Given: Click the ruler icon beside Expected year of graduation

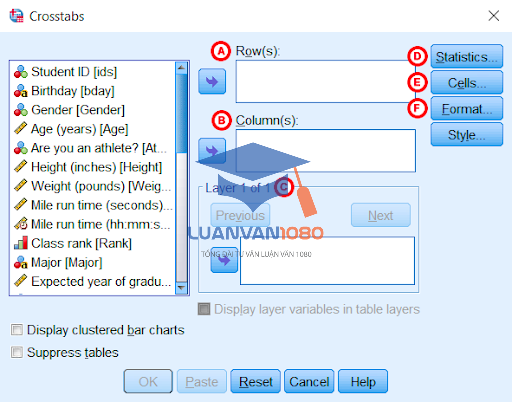Looking at the screenshot, I should [x=21, y=281].
